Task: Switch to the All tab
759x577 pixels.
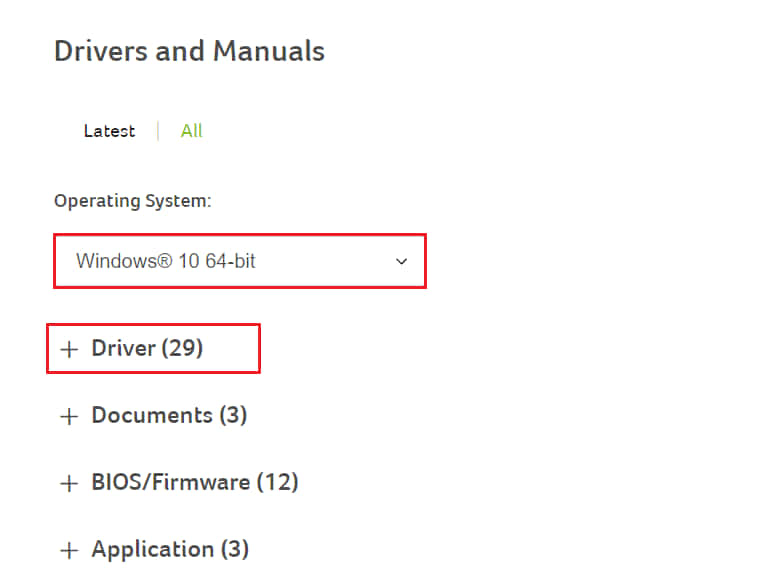Action: tap(192, 131)
